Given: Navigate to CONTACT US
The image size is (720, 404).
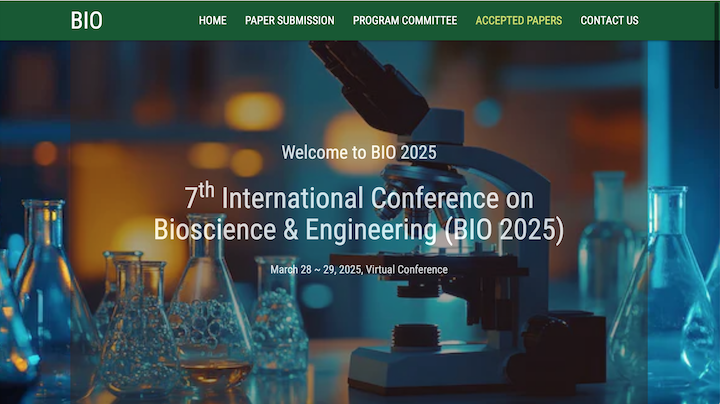Looking at the screenshot, I should [609, 20].
